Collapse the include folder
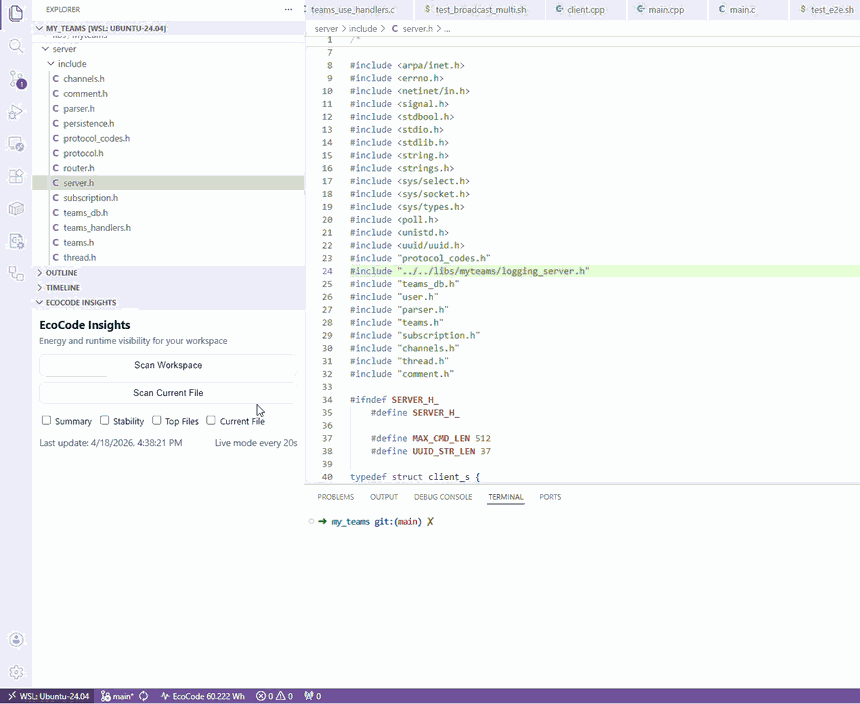860x704 pixels. [x=51, y=64]
